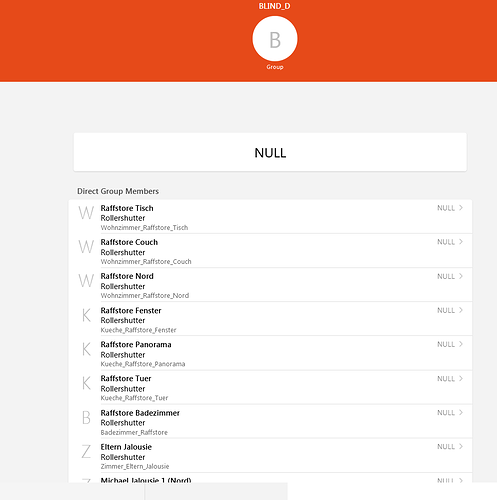Image resolution: width=497 pixels, height=500 pixels.
Task: Select the Raffstore Badezimmer list entry
Action: [270, 421]
